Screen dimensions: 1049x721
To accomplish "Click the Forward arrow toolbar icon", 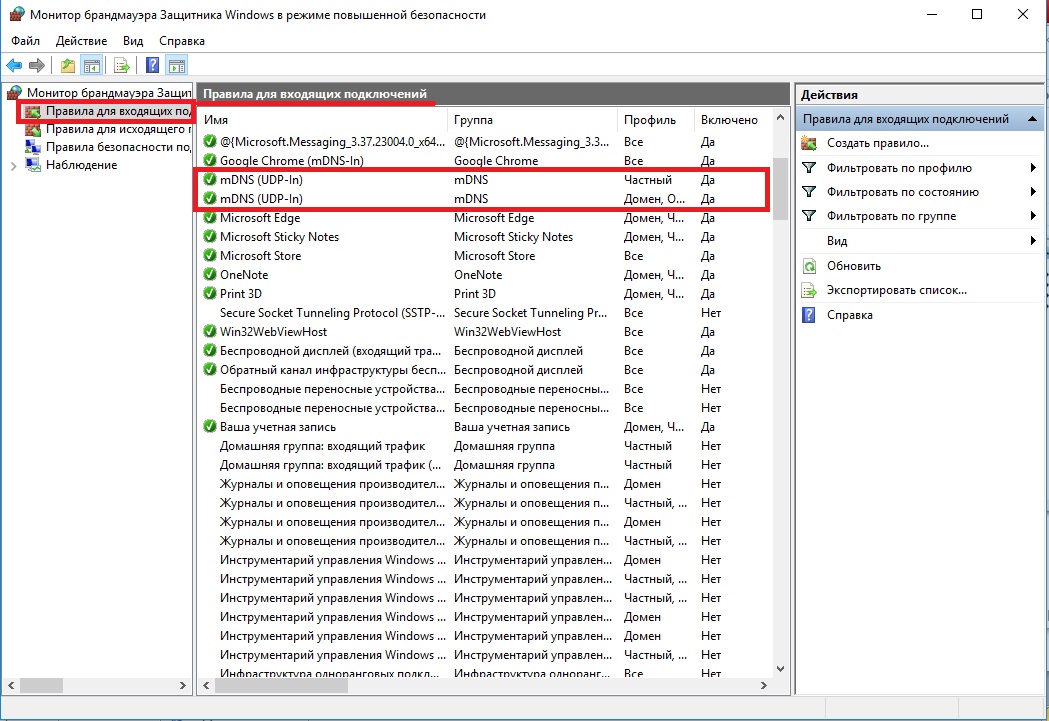I will (37, 66).
